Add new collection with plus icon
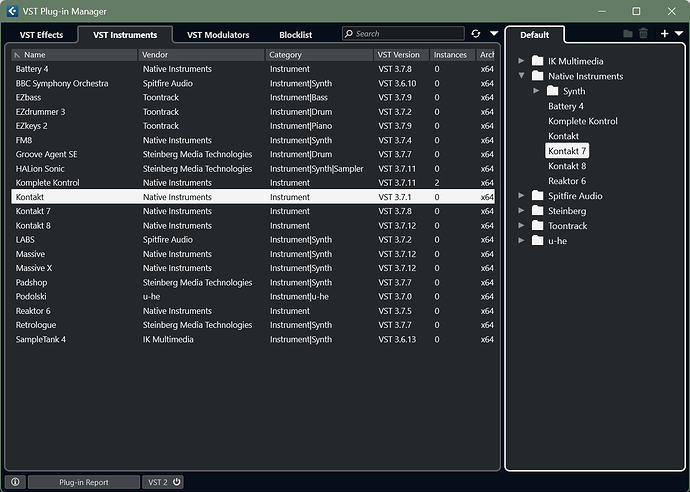The image size is (690, 492). 664,33
